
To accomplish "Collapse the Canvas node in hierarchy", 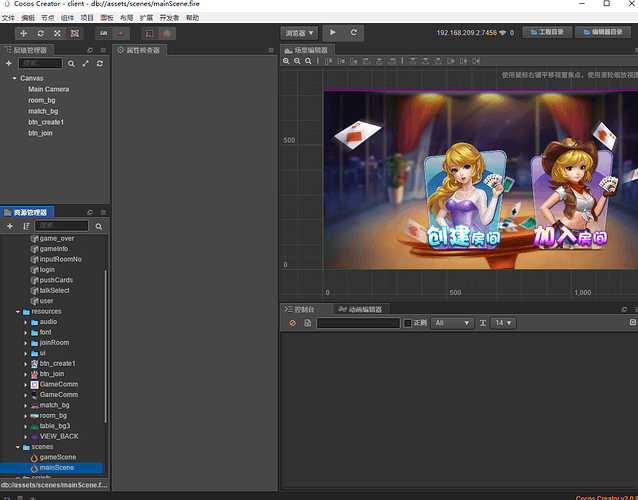I will (14, 78).
